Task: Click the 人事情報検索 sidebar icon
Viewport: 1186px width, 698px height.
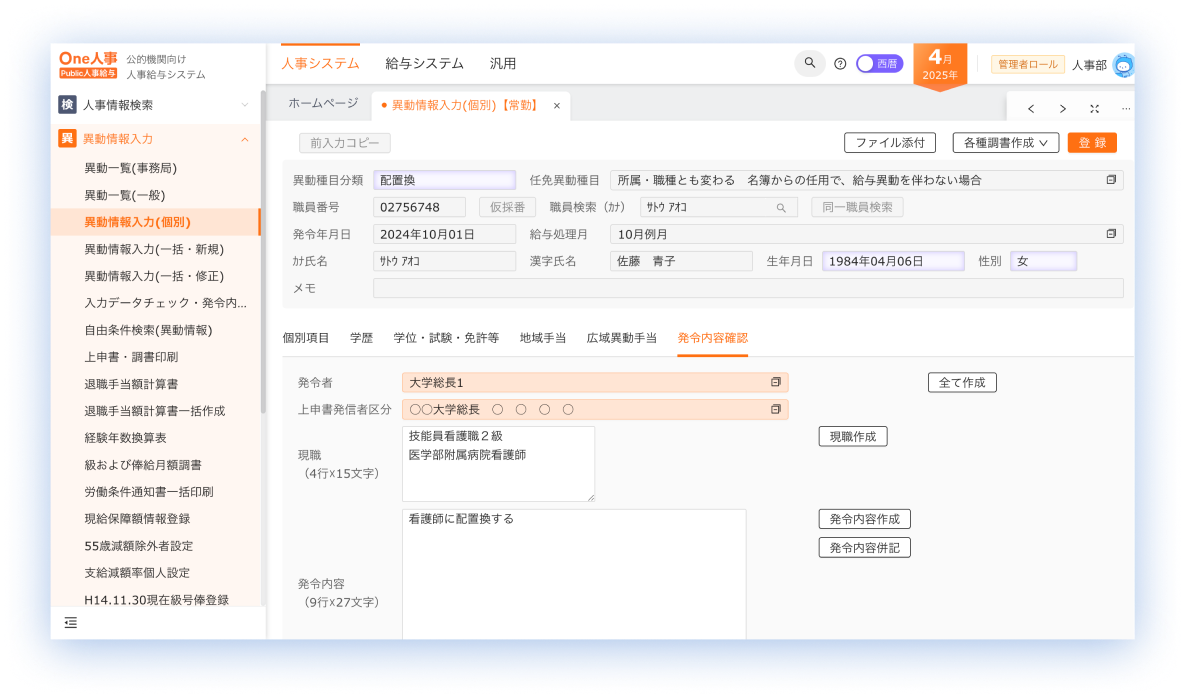Action: [67, 104]
